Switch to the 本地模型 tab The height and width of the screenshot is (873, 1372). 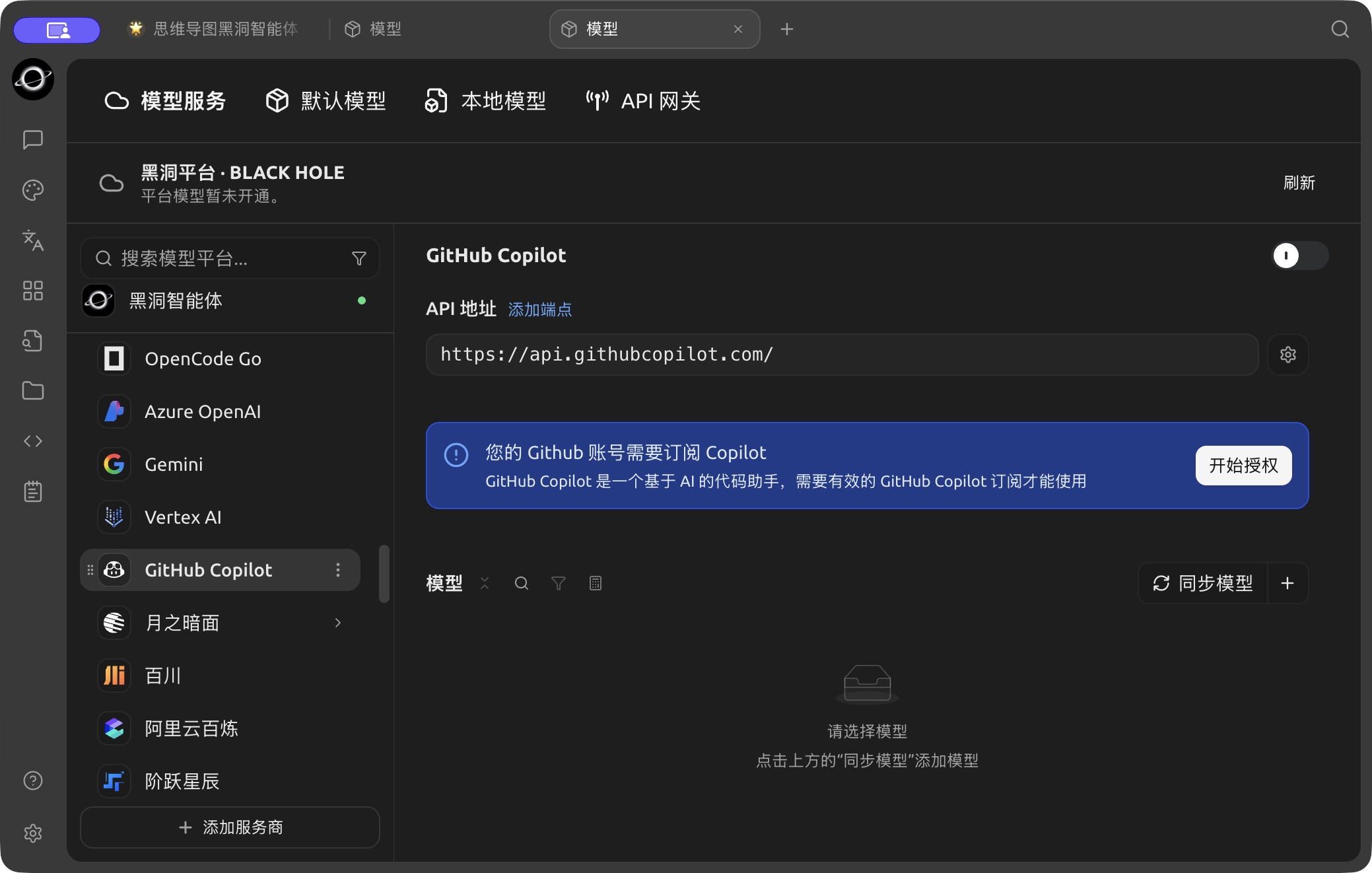click(x=485, y=101)
